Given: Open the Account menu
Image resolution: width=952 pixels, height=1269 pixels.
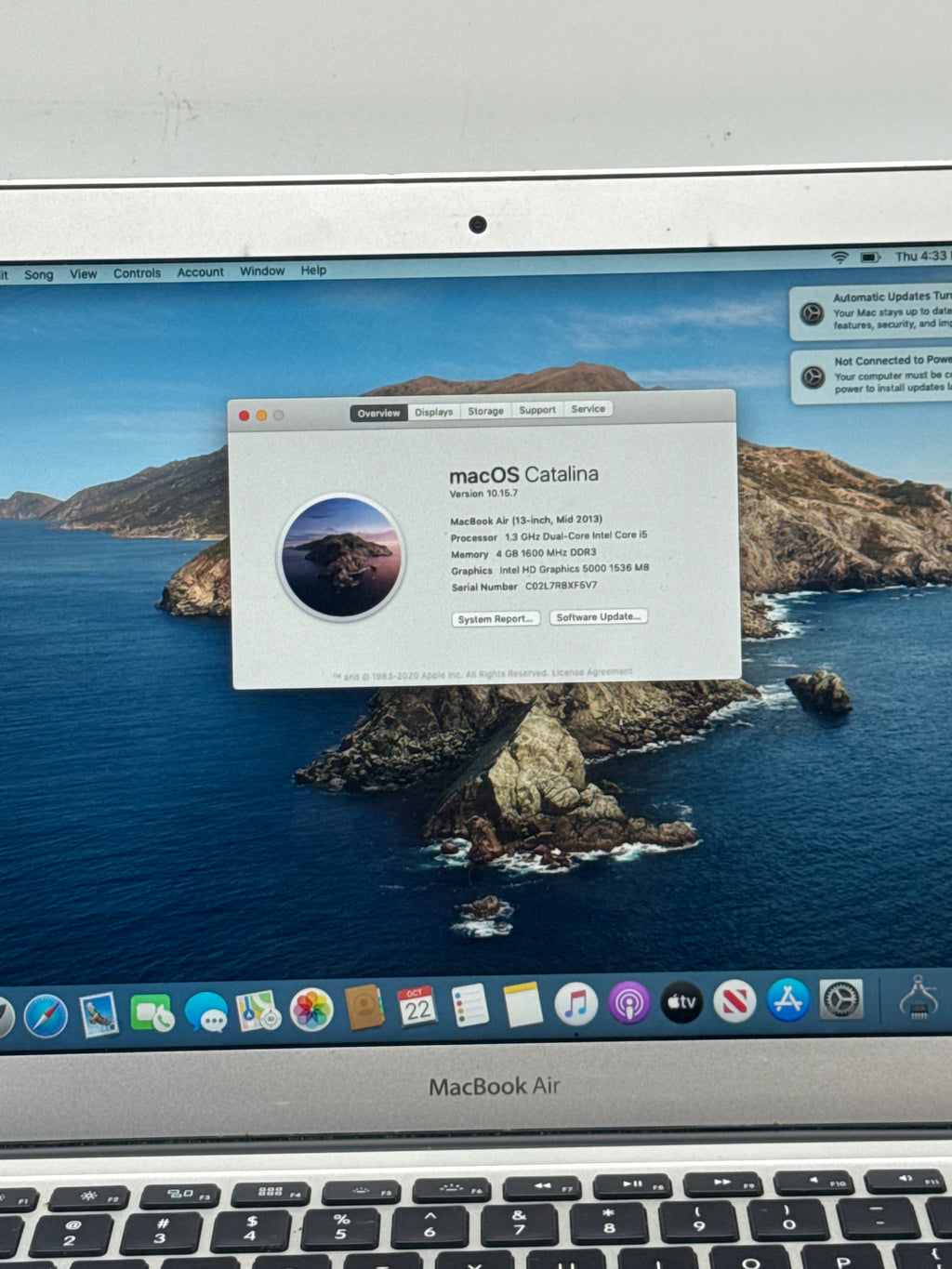Looking at the screenshot, I should 200,272.
